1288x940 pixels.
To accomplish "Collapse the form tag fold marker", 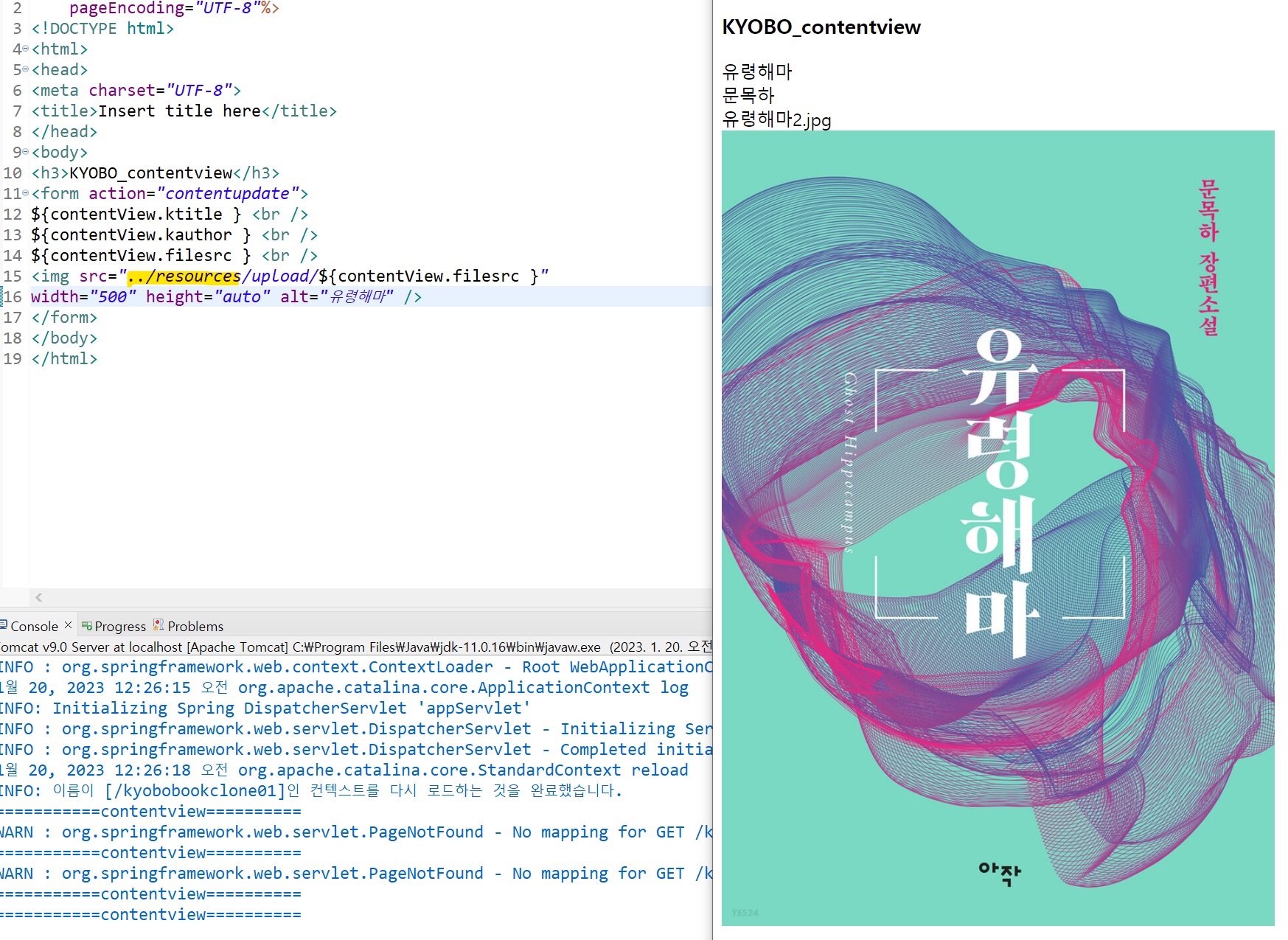I will pyautogui.click(x=26, y=193).
